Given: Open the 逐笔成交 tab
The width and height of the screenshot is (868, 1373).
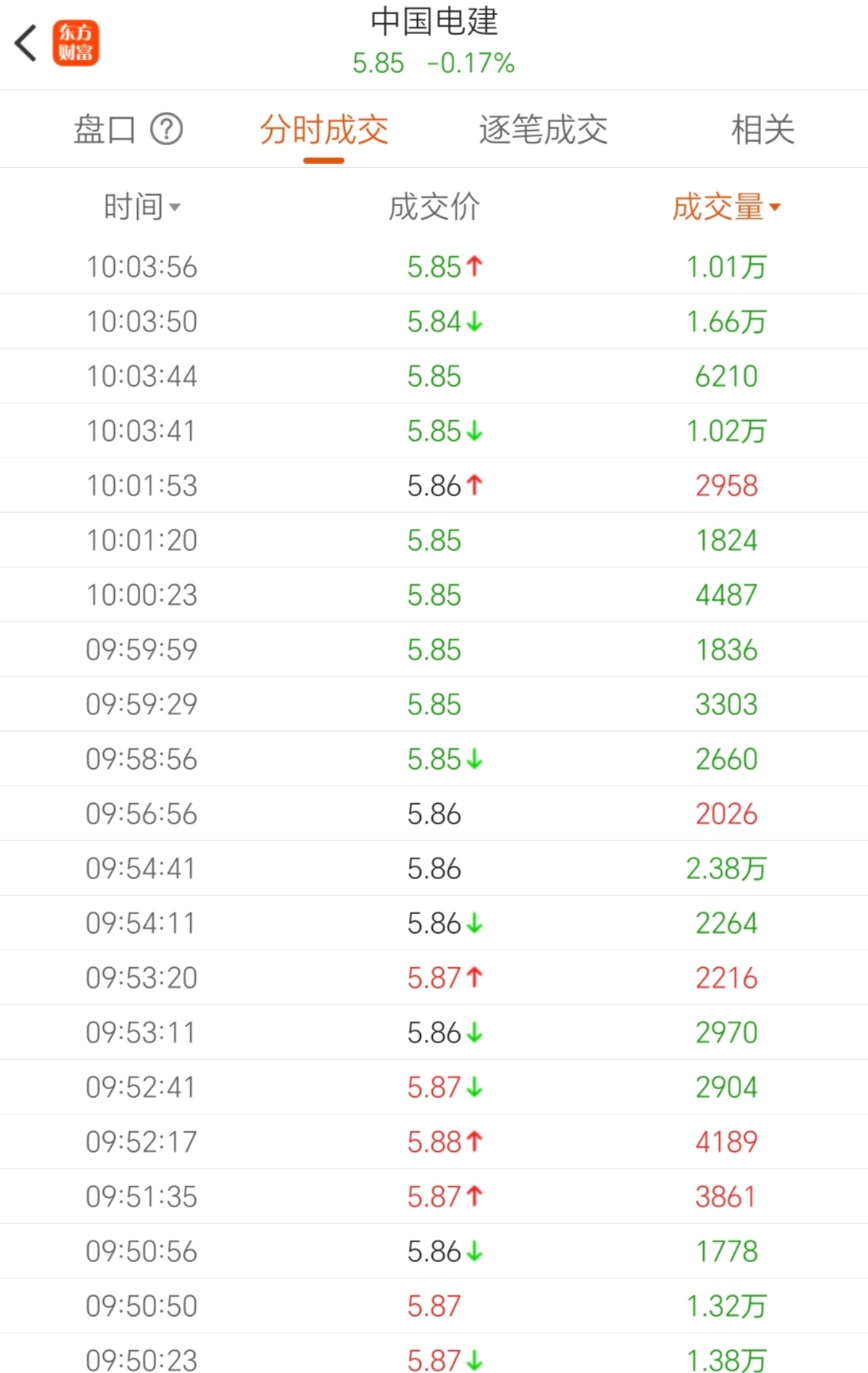Looking at the screenshot, I should click(543, 129).
